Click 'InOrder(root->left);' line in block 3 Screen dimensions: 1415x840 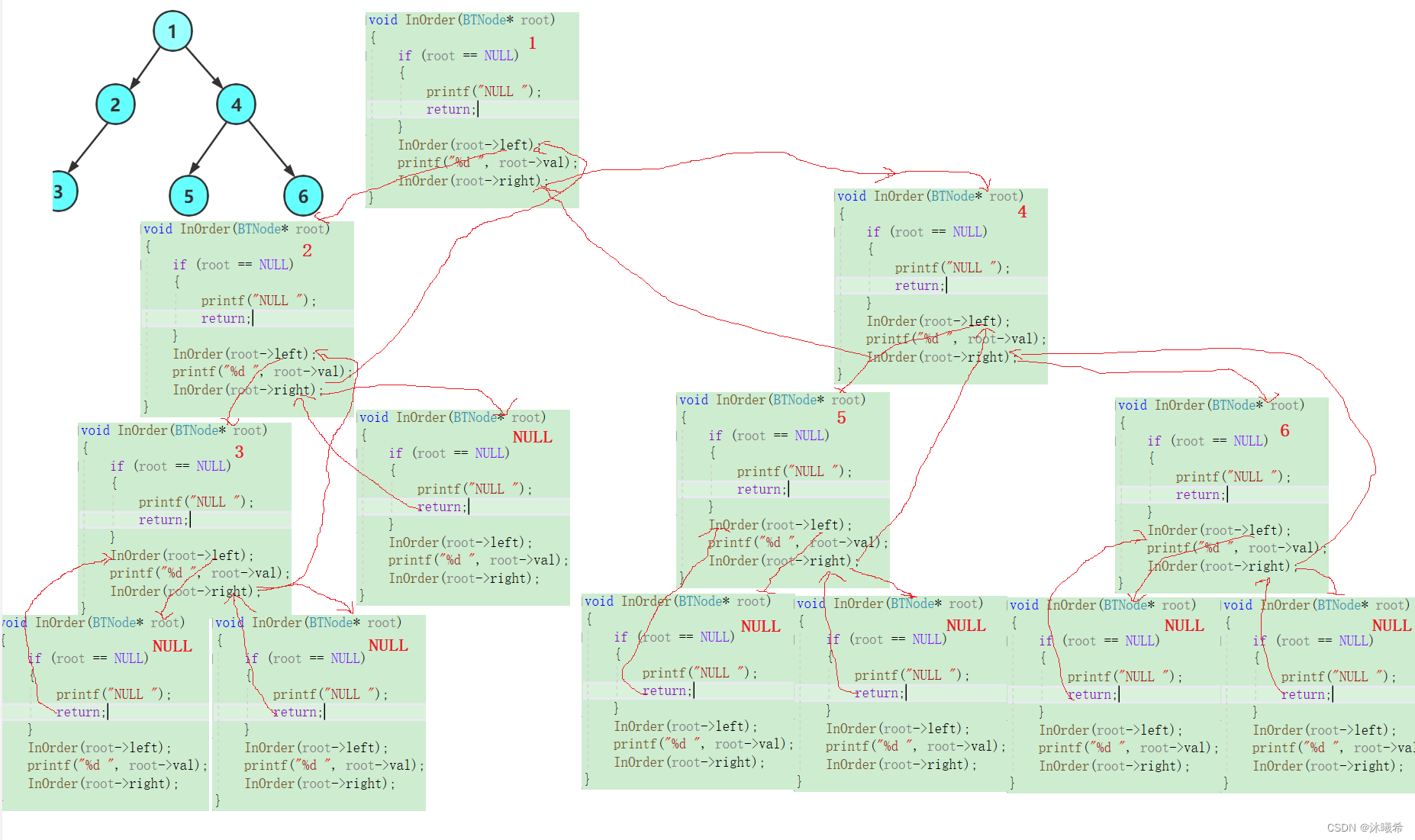(182, 555)
